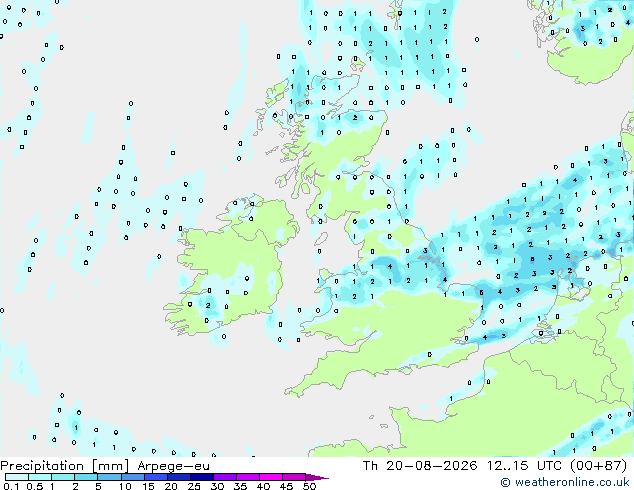Select the '40' legend scale label
The image size is (634, 490).
pyautogui.click(x=263, y=486)
